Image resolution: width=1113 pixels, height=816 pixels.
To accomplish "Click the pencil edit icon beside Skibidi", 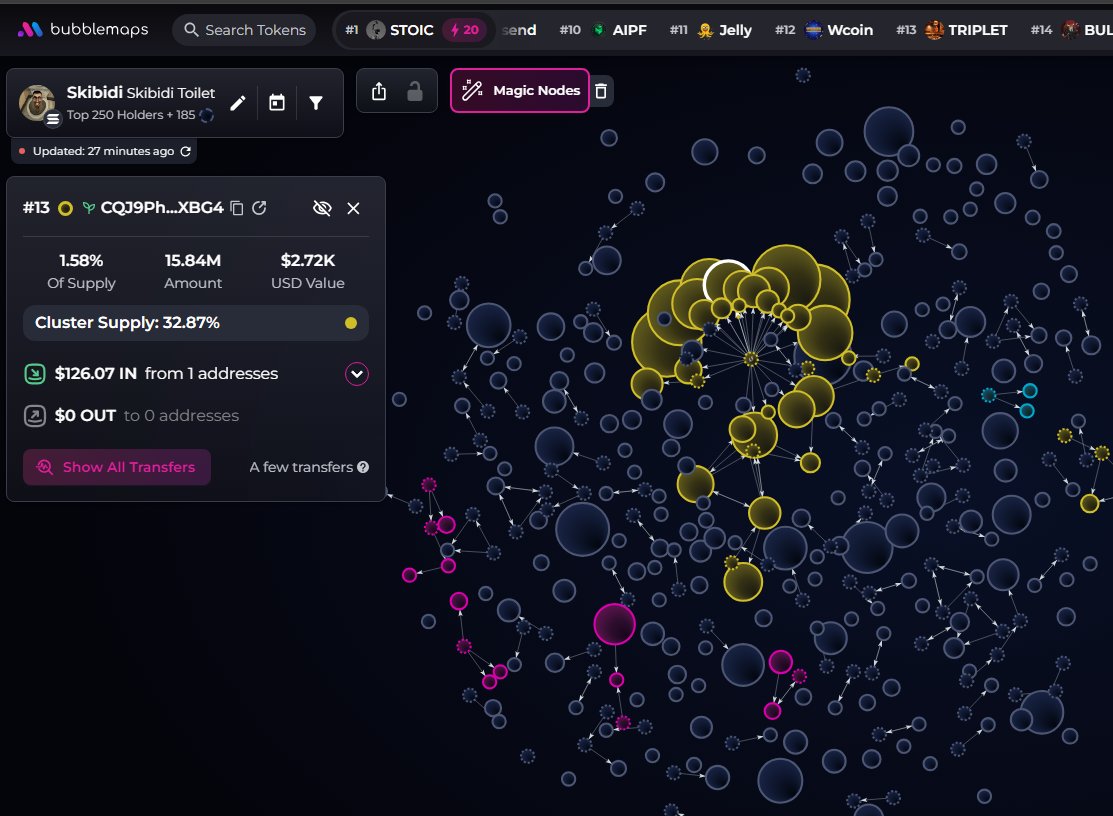I will tap(238, 102).
